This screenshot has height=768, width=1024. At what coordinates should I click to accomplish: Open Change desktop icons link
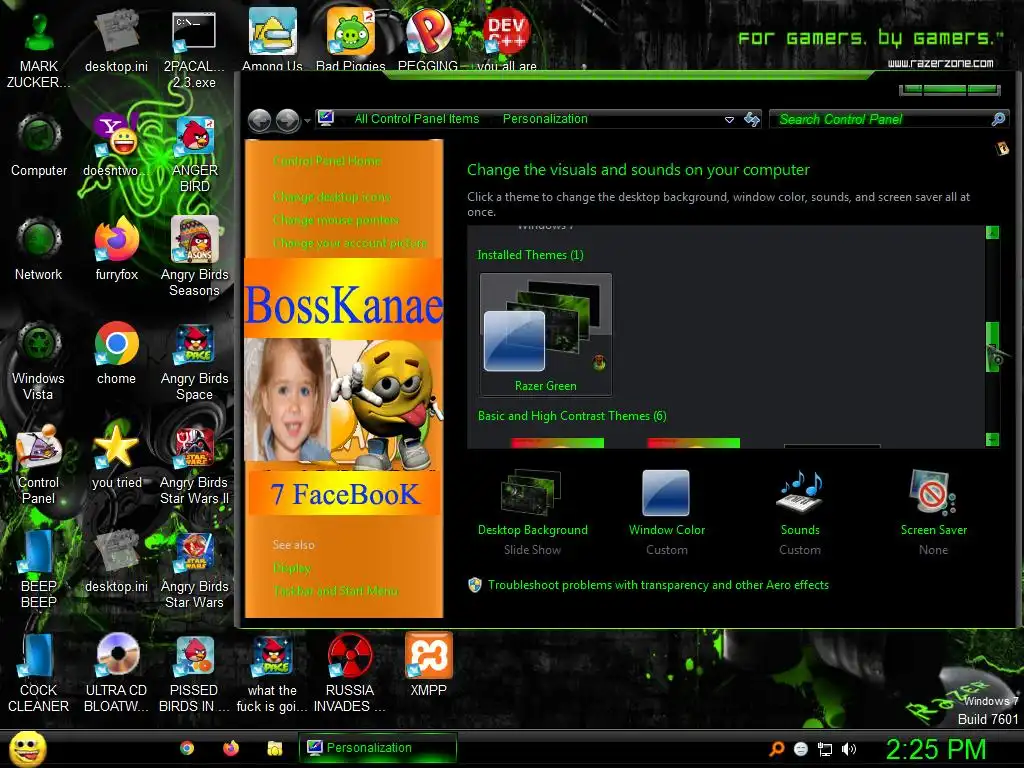pyautogui.click(x=331, y=197)
